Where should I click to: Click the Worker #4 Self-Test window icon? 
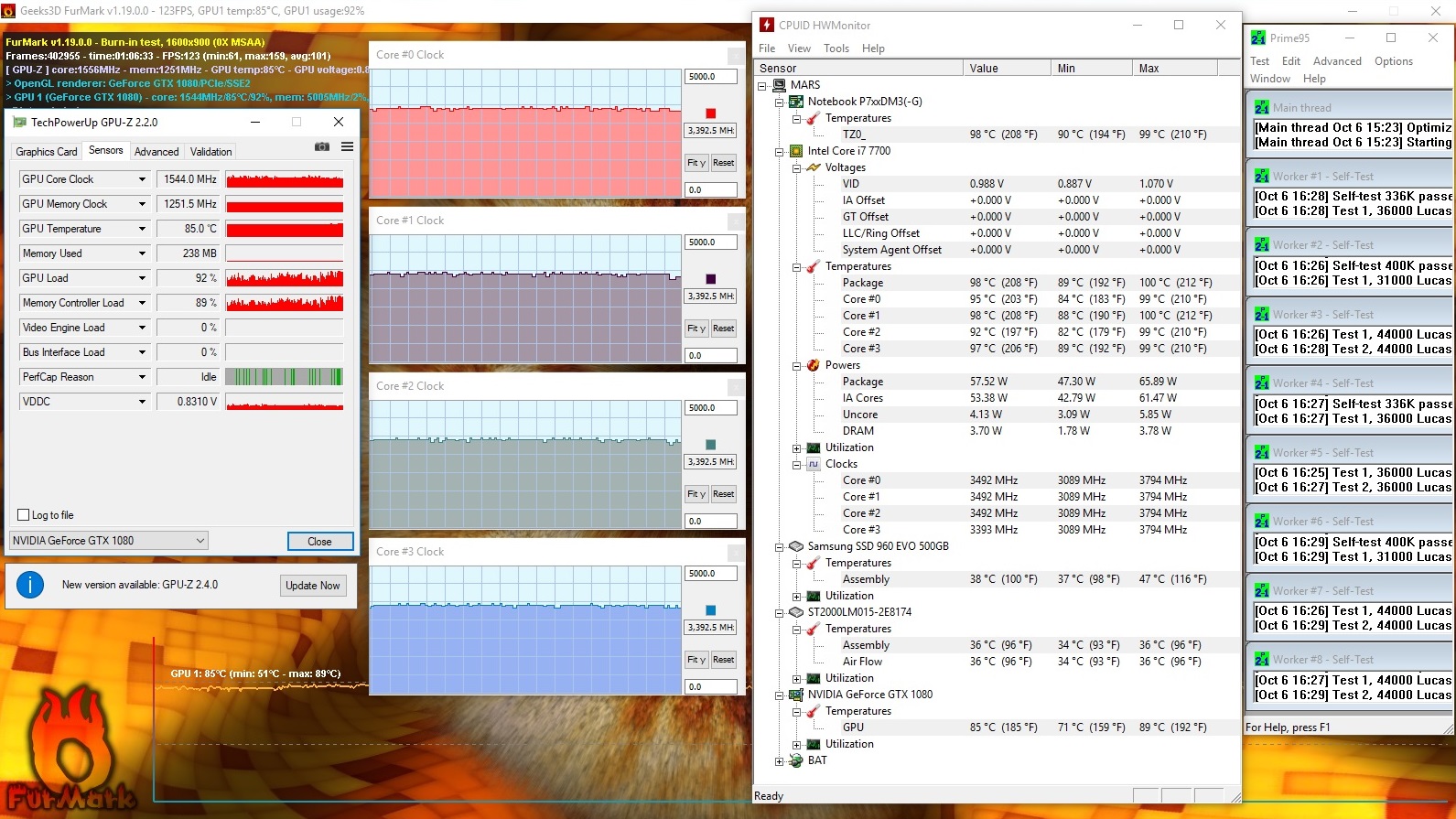point(1262,383)
